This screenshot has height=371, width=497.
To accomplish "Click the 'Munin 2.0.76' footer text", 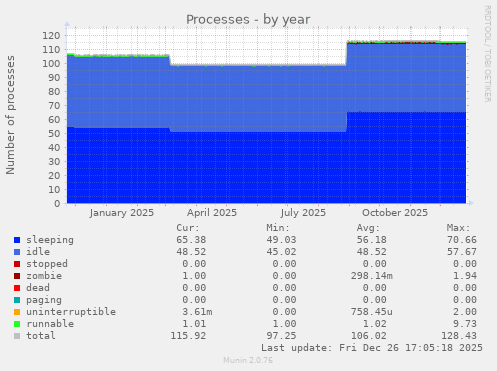I will [x=248, y=360].
